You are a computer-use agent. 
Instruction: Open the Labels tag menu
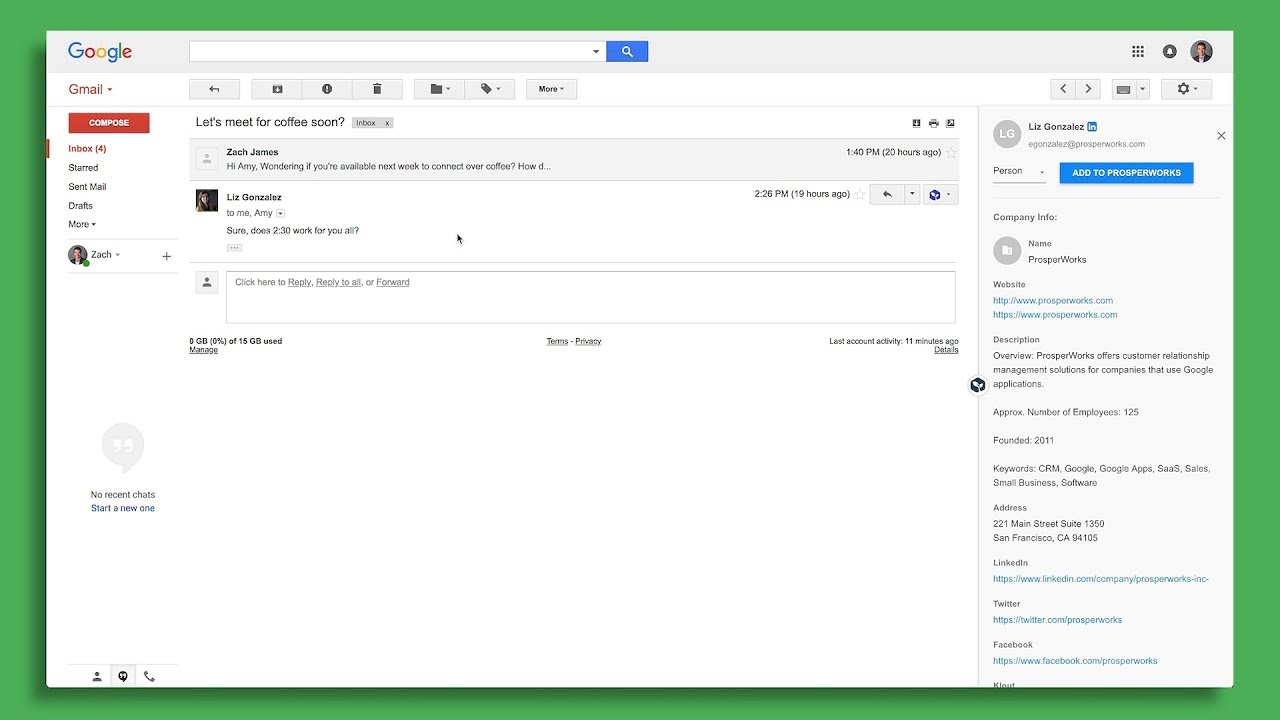[x=490, y=89]
